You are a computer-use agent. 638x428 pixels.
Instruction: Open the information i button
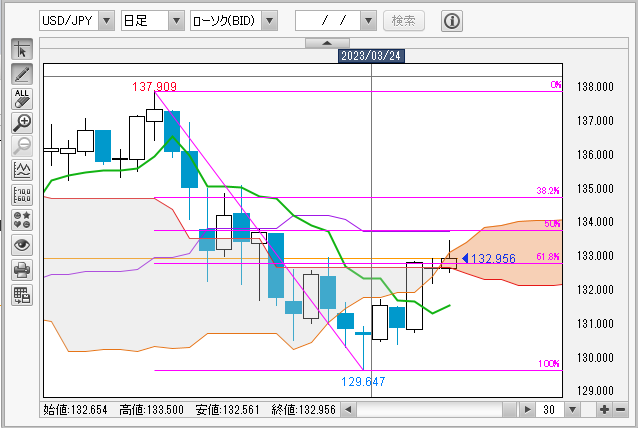point(452,21)
